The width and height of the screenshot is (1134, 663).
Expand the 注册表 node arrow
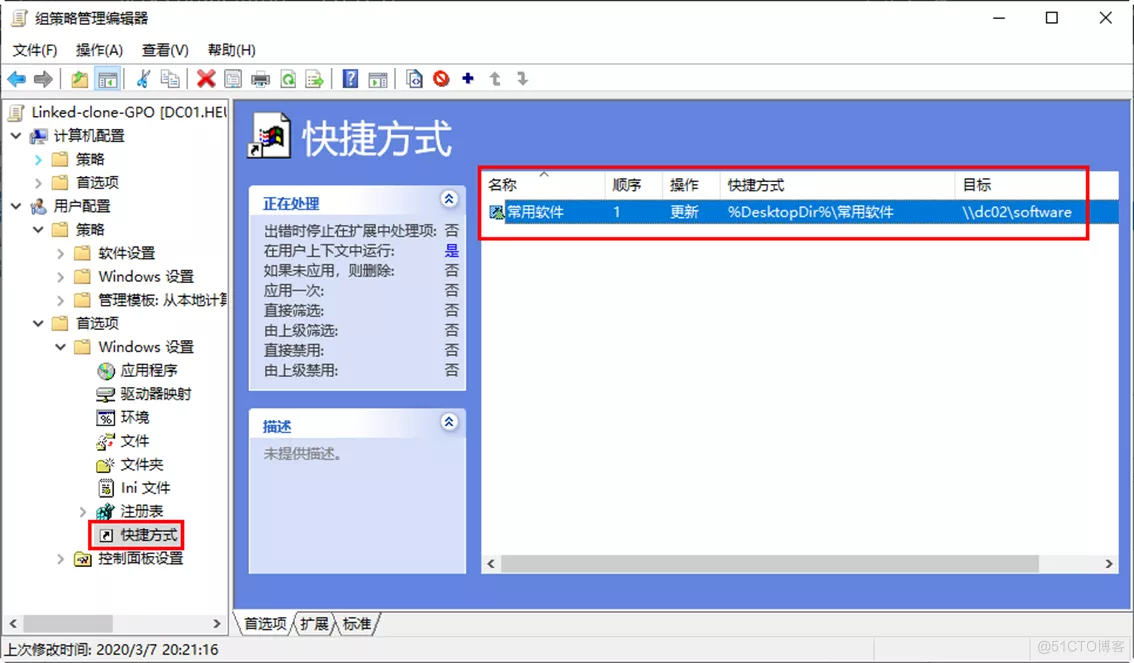(82, 511)
